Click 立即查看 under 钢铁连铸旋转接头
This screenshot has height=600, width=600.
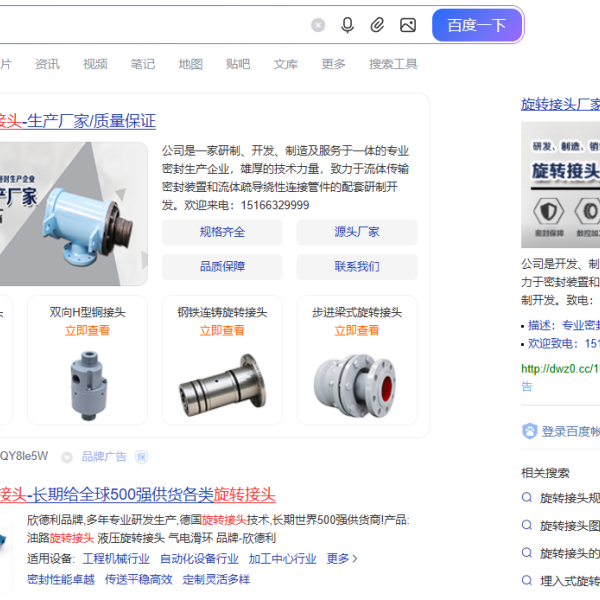tap(222, 330)
